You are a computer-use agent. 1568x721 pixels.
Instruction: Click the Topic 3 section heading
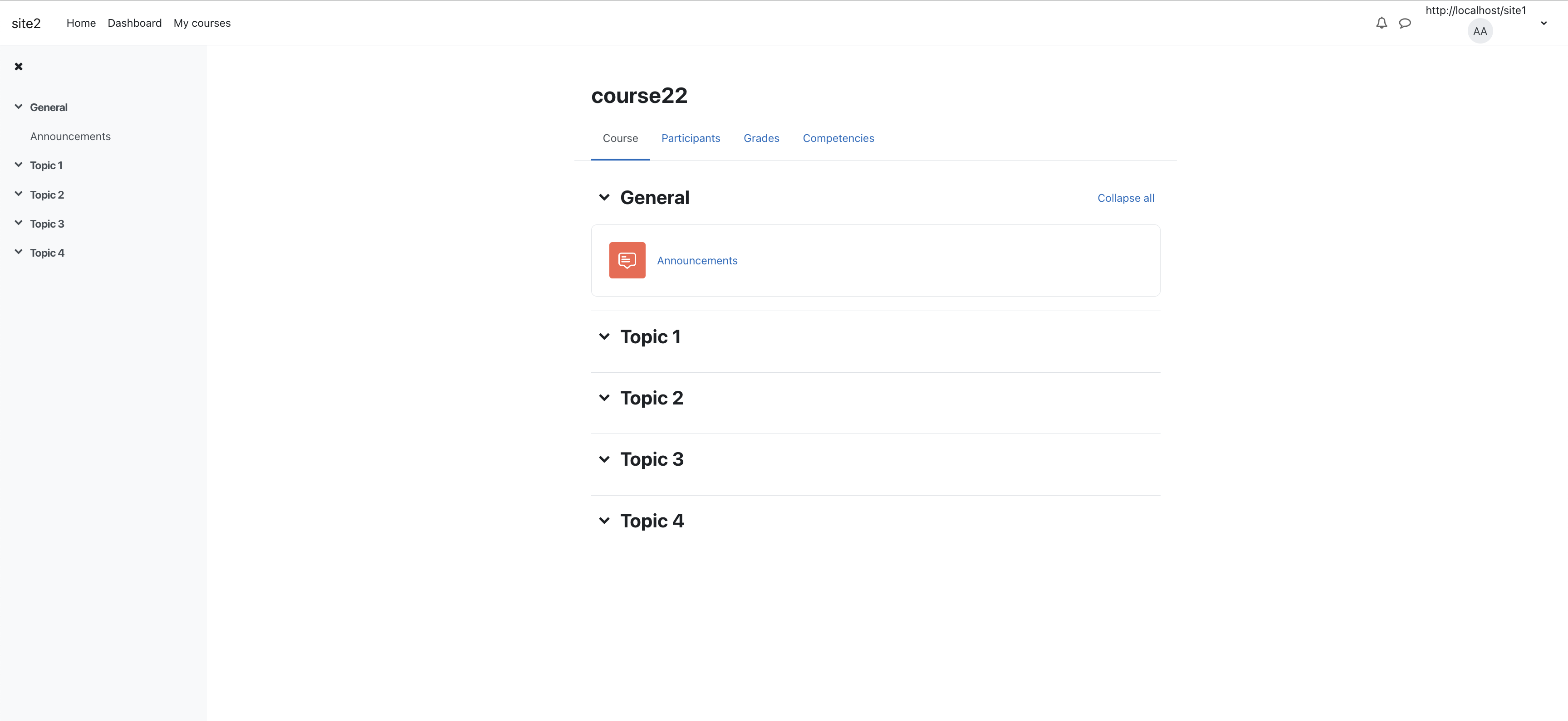pyautogui.click(x=652, y=459)
